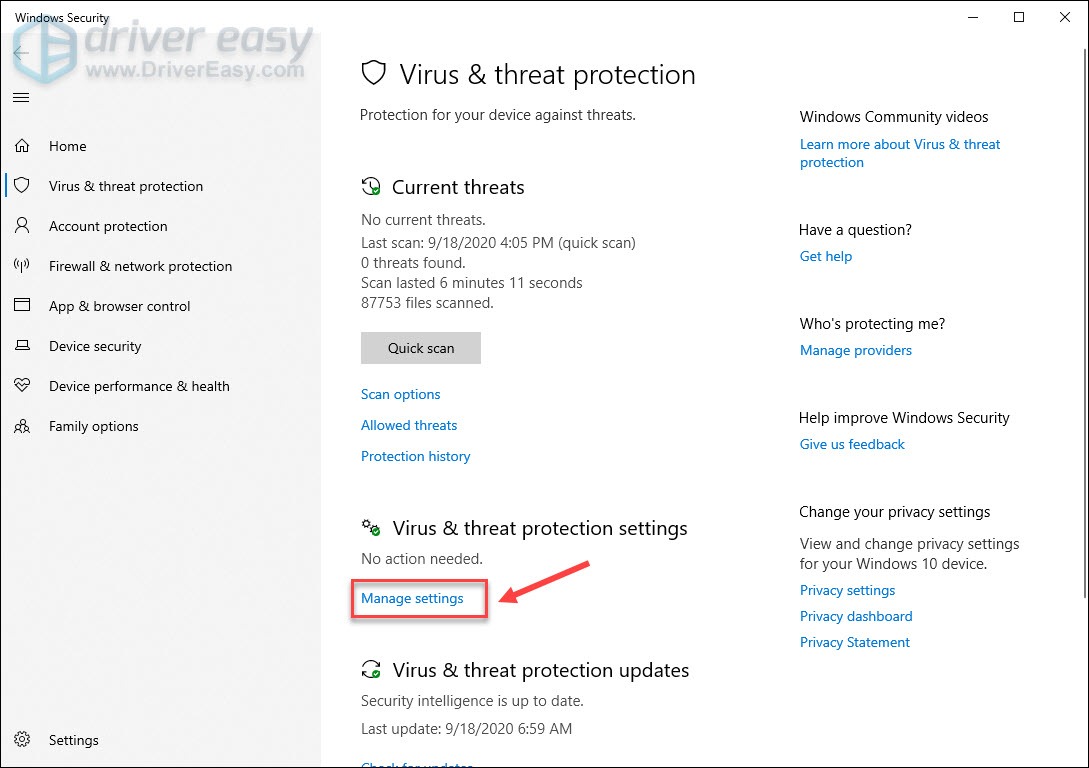The height and width of the screenshot is (768, 1089).
Task: Open the Privacy dashboard link
Action: (x=856, y=616)
